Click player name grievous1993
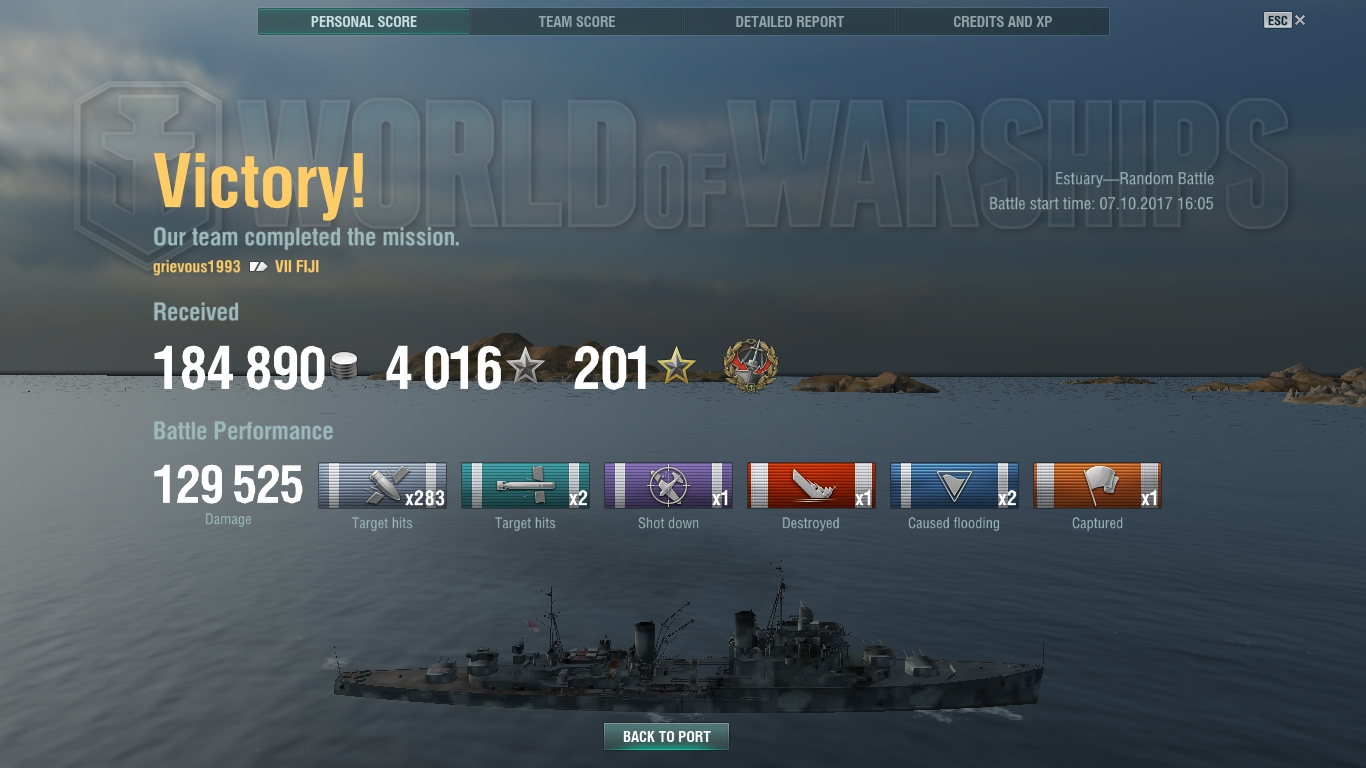 [x=196, y=267]
